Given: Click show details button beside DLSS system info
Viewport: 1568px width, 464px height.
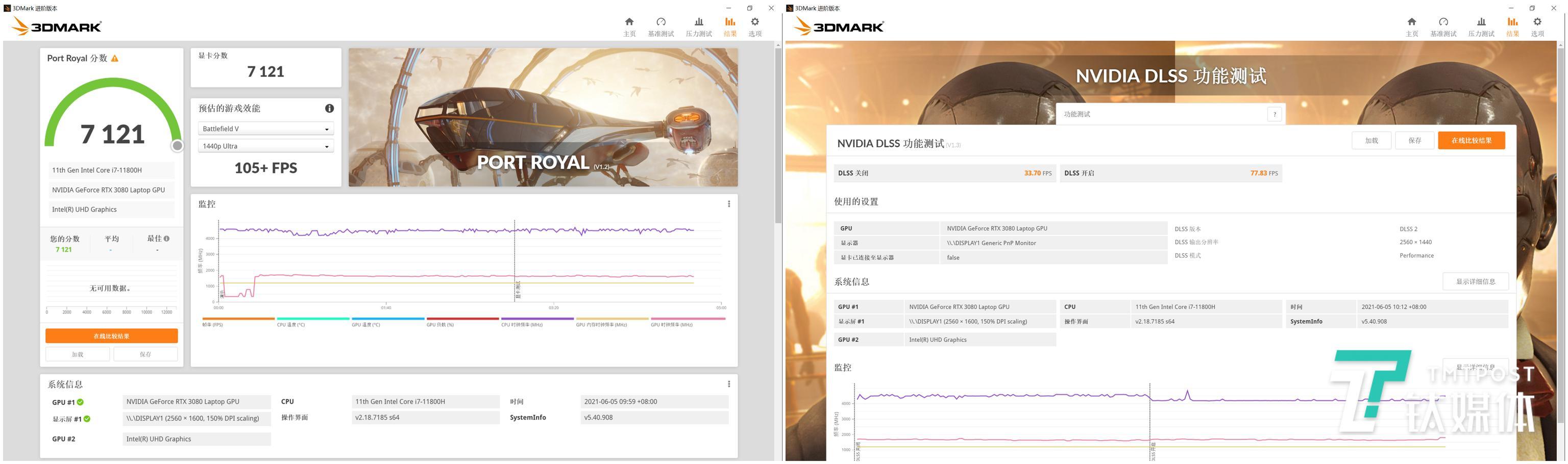Looking at the screenshot, I should point(1475,281).
